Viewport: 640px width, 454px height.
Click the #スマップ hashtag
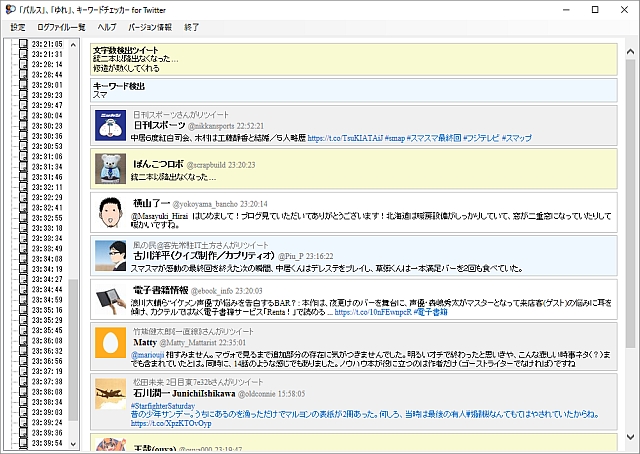(517, 138)
